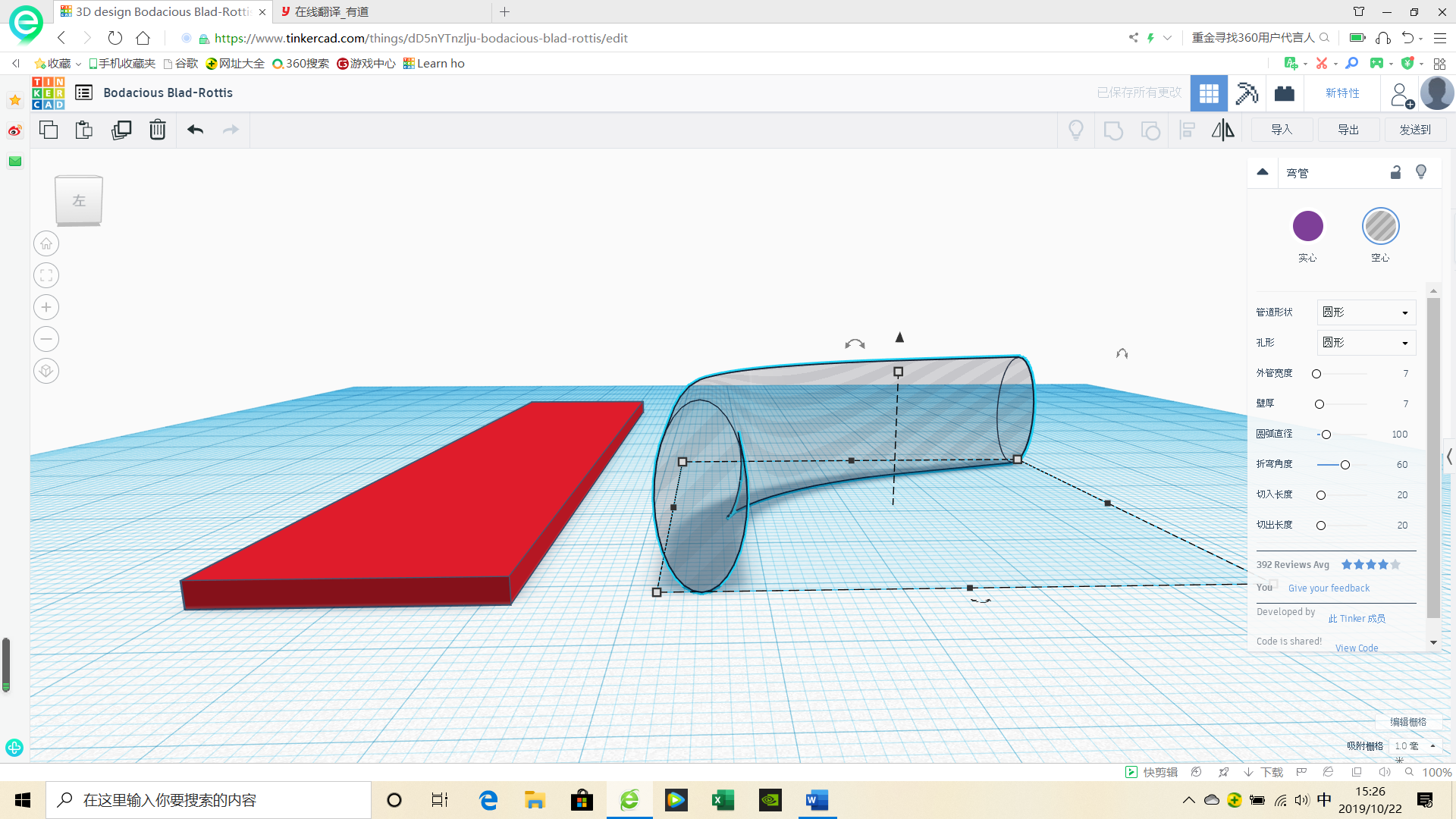
Task: Open the 收藏 favorites dropdown
Action: pyautogui.click(x=58, y=64)
